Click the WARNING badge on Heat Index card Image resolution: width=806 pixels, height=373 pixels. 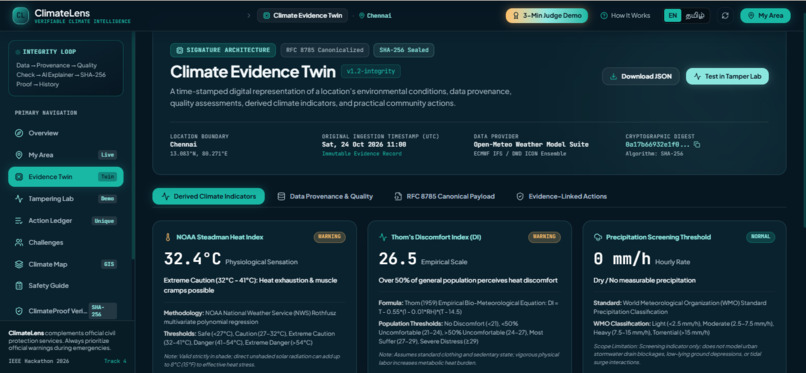(329, 237)
